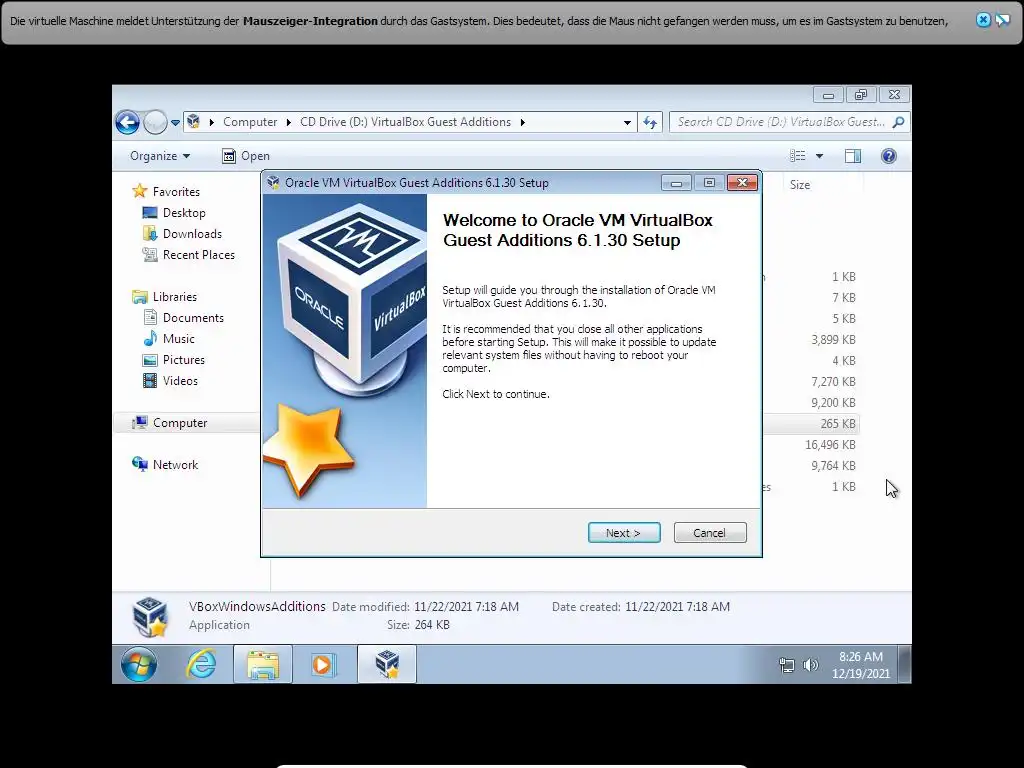1024x768 pixels.
Task: Select the CD Drive (D:) VirtualBox Guest Additions breadcrumb
Action: click(405, 122)
